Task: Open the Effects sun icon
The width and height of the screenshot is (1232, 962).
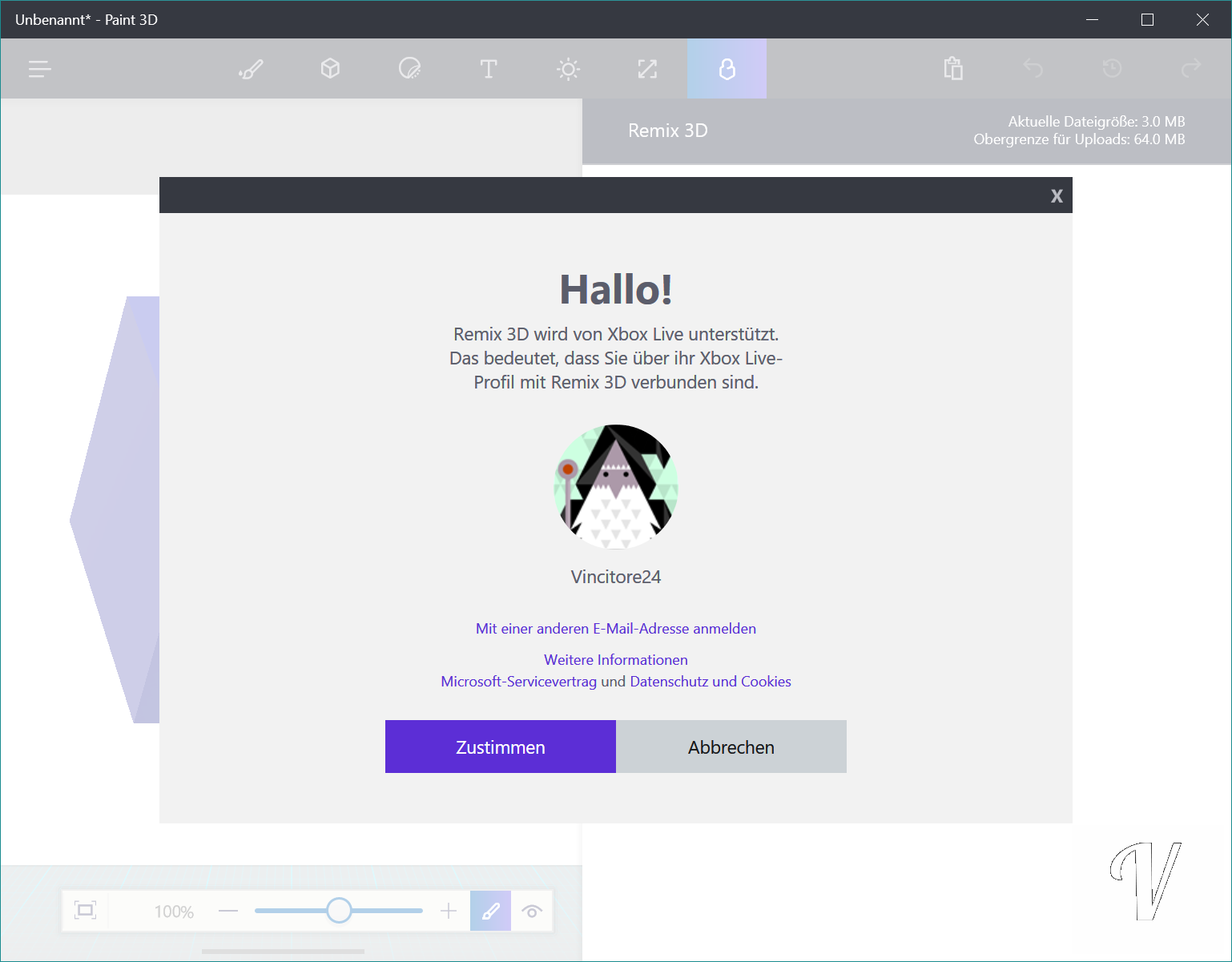Action: [x=568, y=69]
